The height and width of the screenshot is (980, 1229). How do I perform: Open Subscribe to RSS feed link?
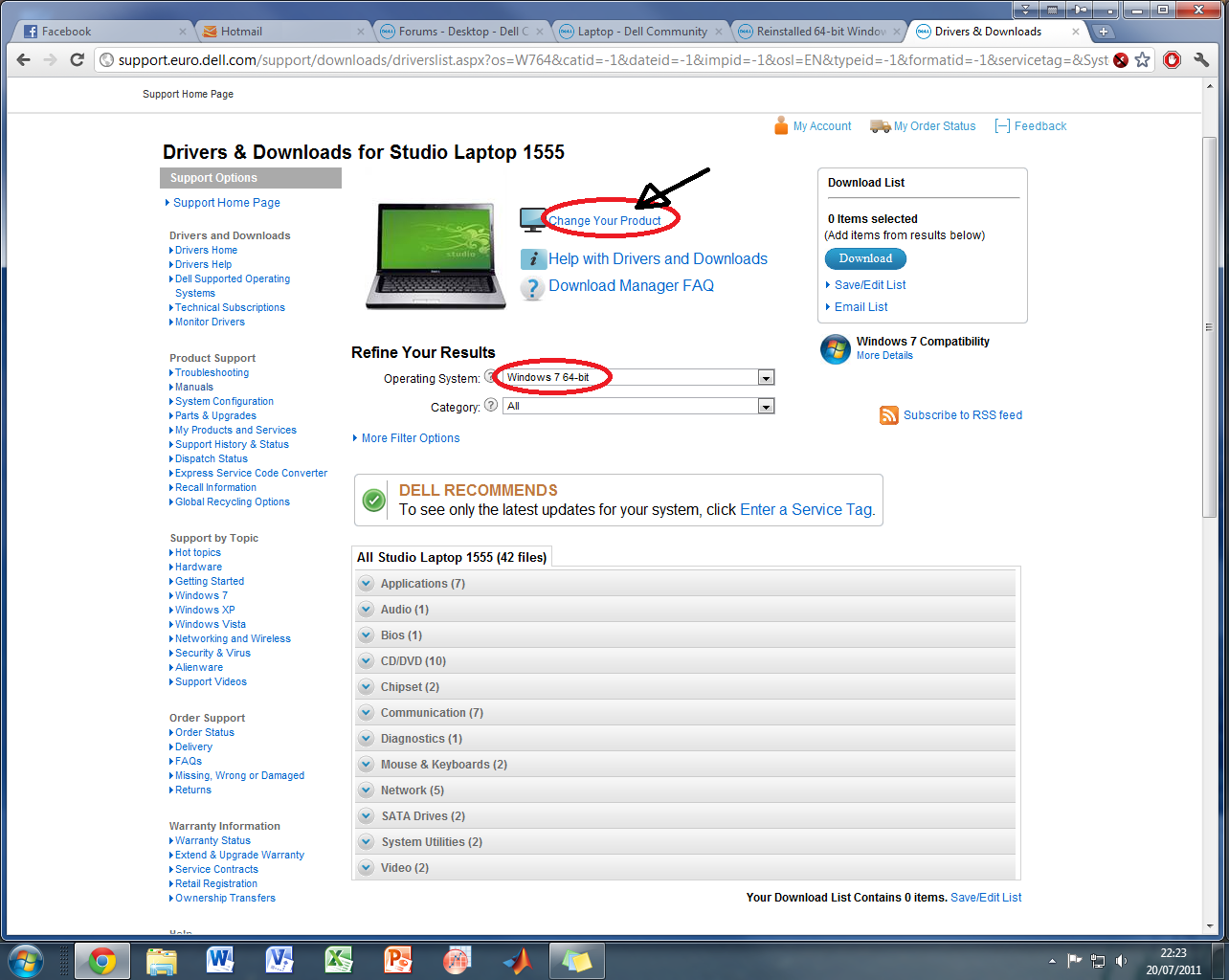click(963, 415)
